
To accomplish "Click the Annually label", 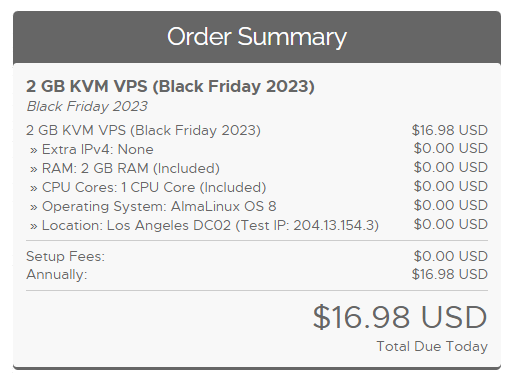I will point(57,275).
